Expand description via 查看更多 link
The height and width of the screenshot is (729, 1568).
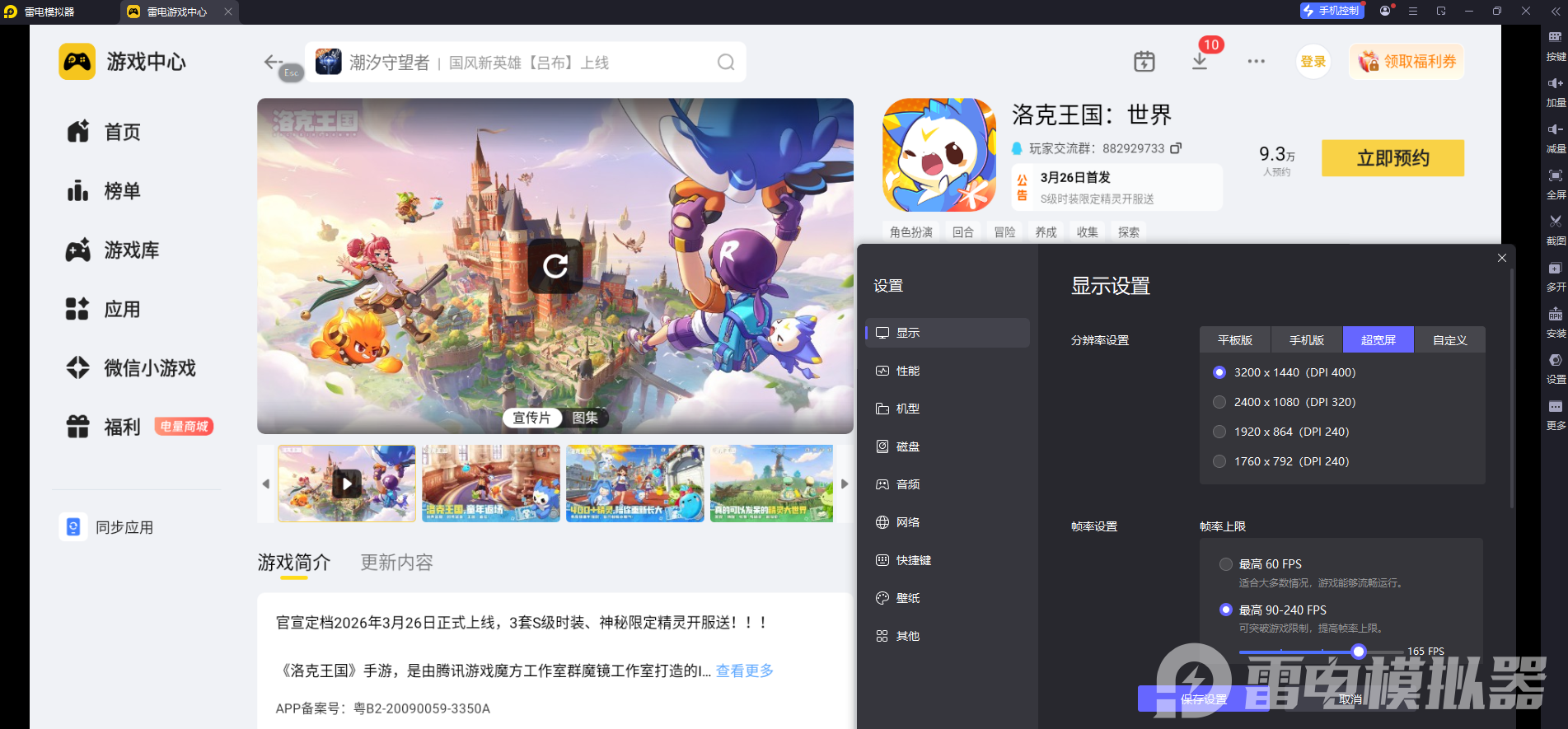[745, 671]
